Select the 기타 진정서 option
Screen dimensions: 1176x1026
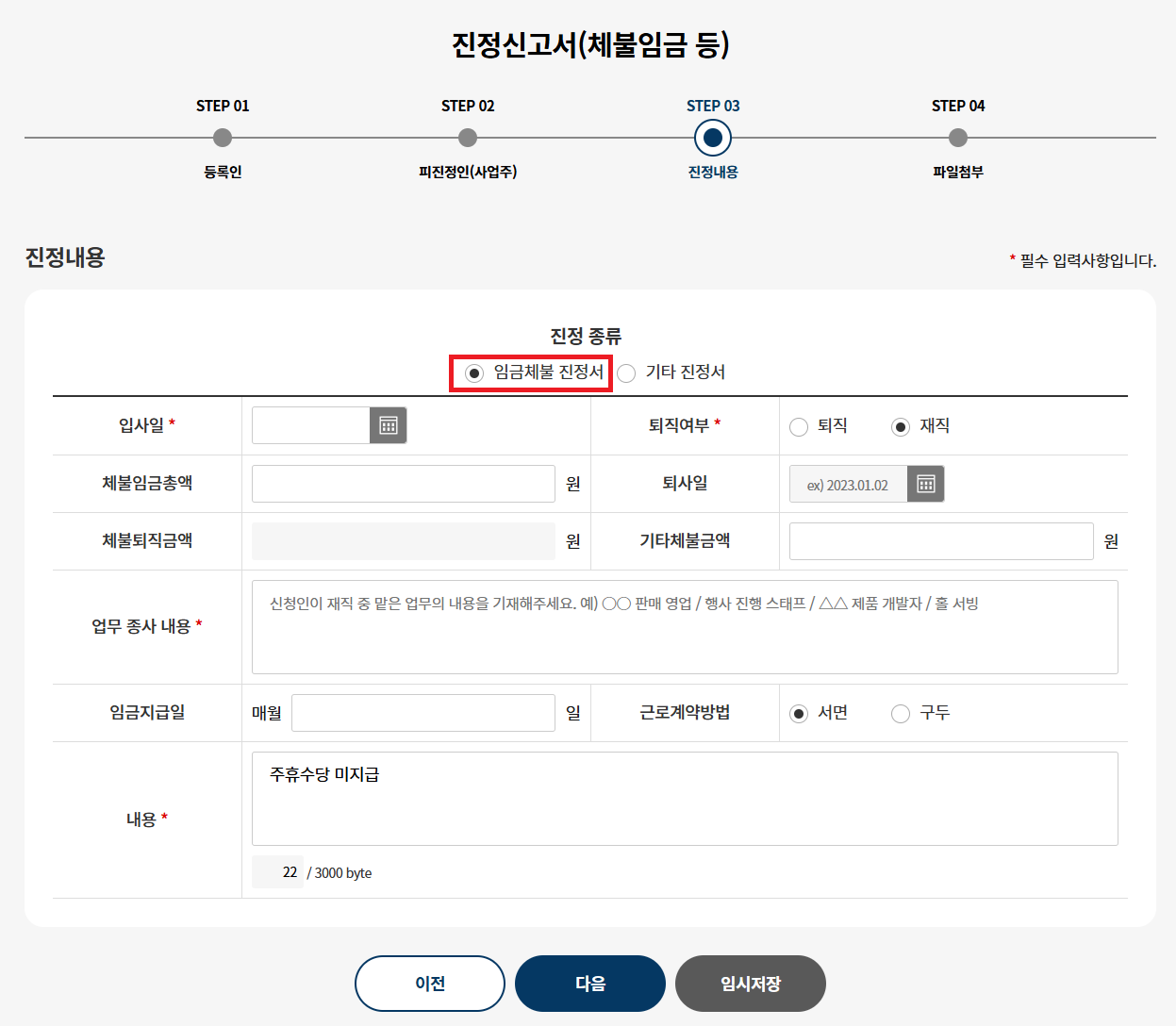click(x=626, y=373)
